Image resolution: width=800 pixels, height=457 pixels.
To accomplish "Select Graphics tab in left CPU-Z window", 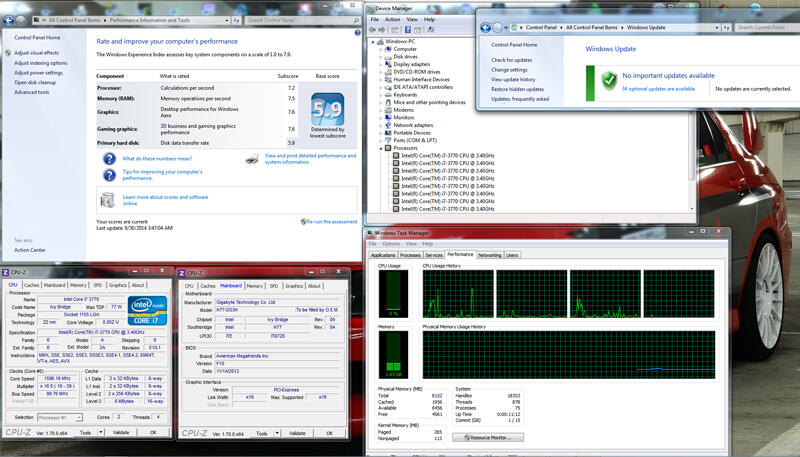I will (x=117, y=285).
